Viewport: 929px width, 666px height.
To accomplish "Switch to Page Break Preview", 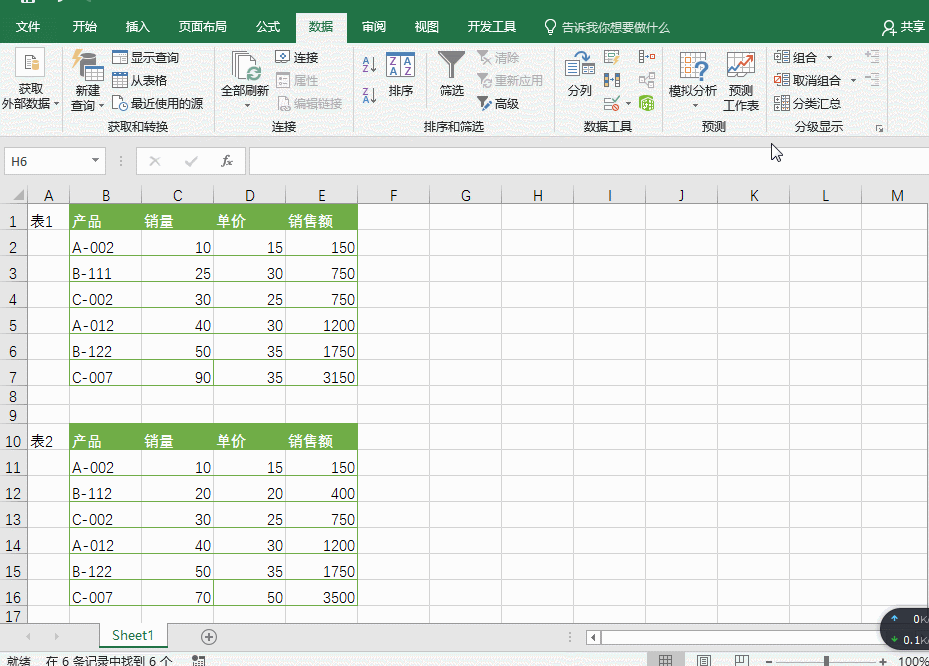I will coord(742,660).
